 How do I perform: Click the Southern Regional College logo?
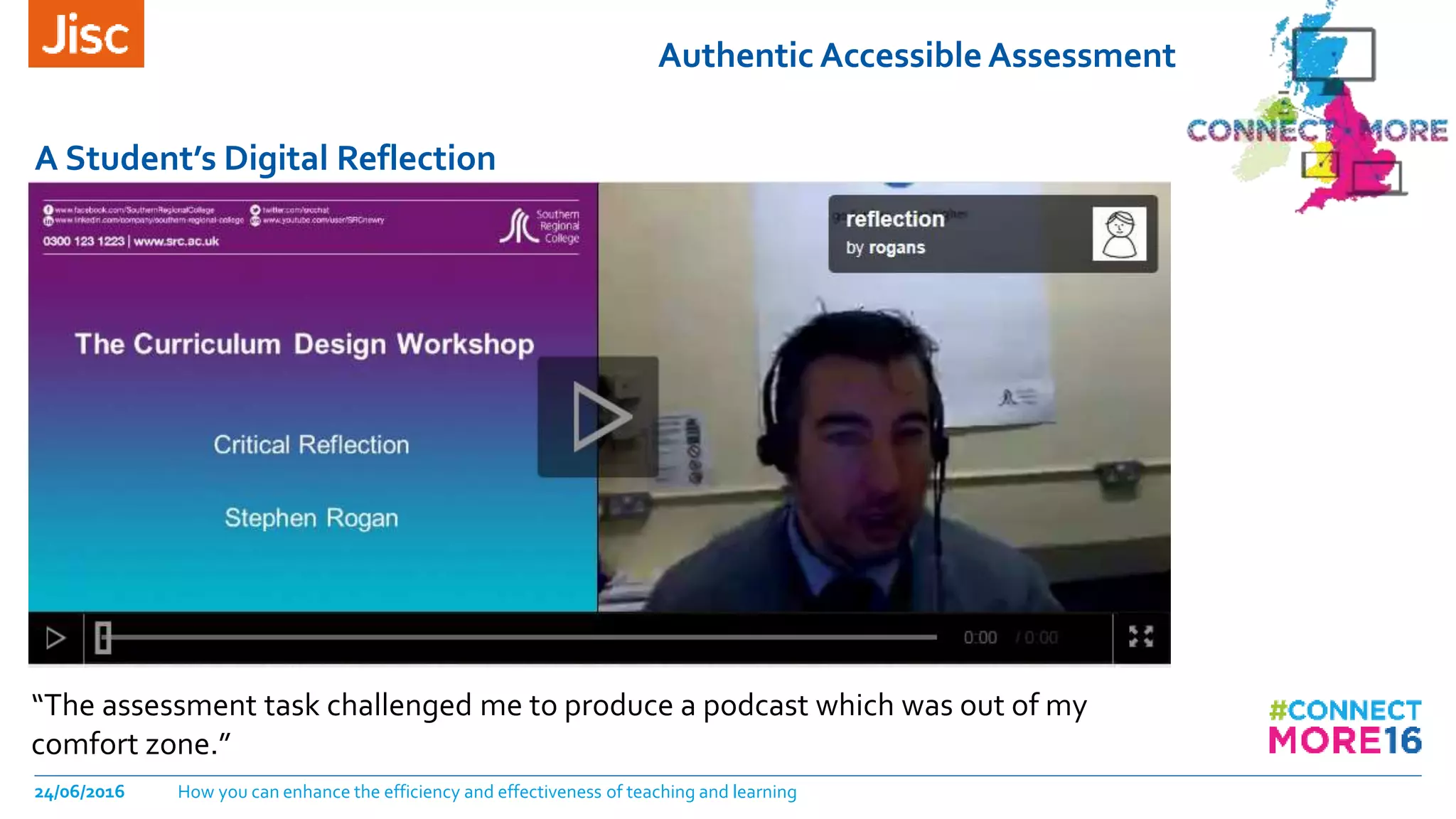pos(540,226)
